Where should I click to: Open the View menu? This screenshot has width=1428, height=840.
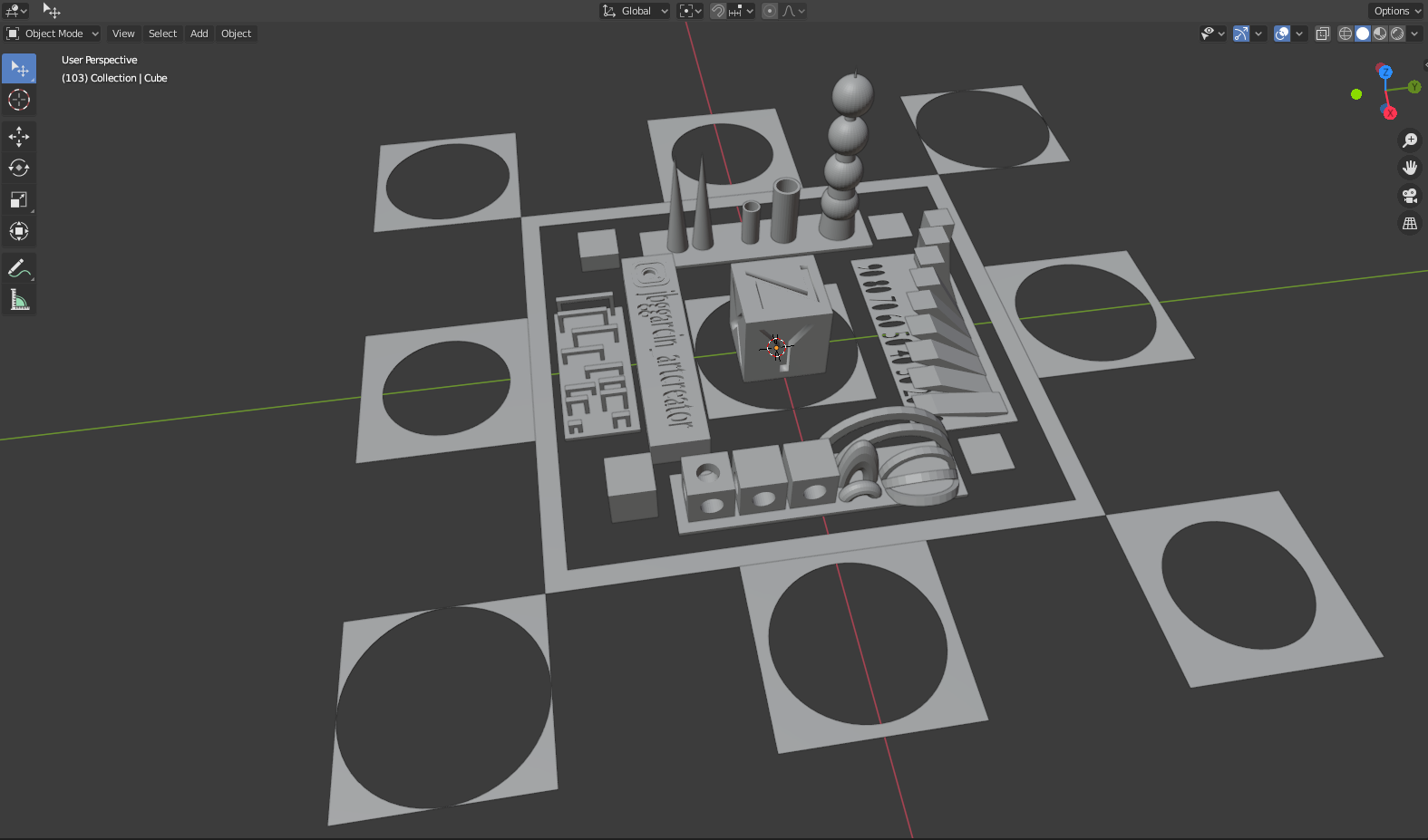click(123, 34)
